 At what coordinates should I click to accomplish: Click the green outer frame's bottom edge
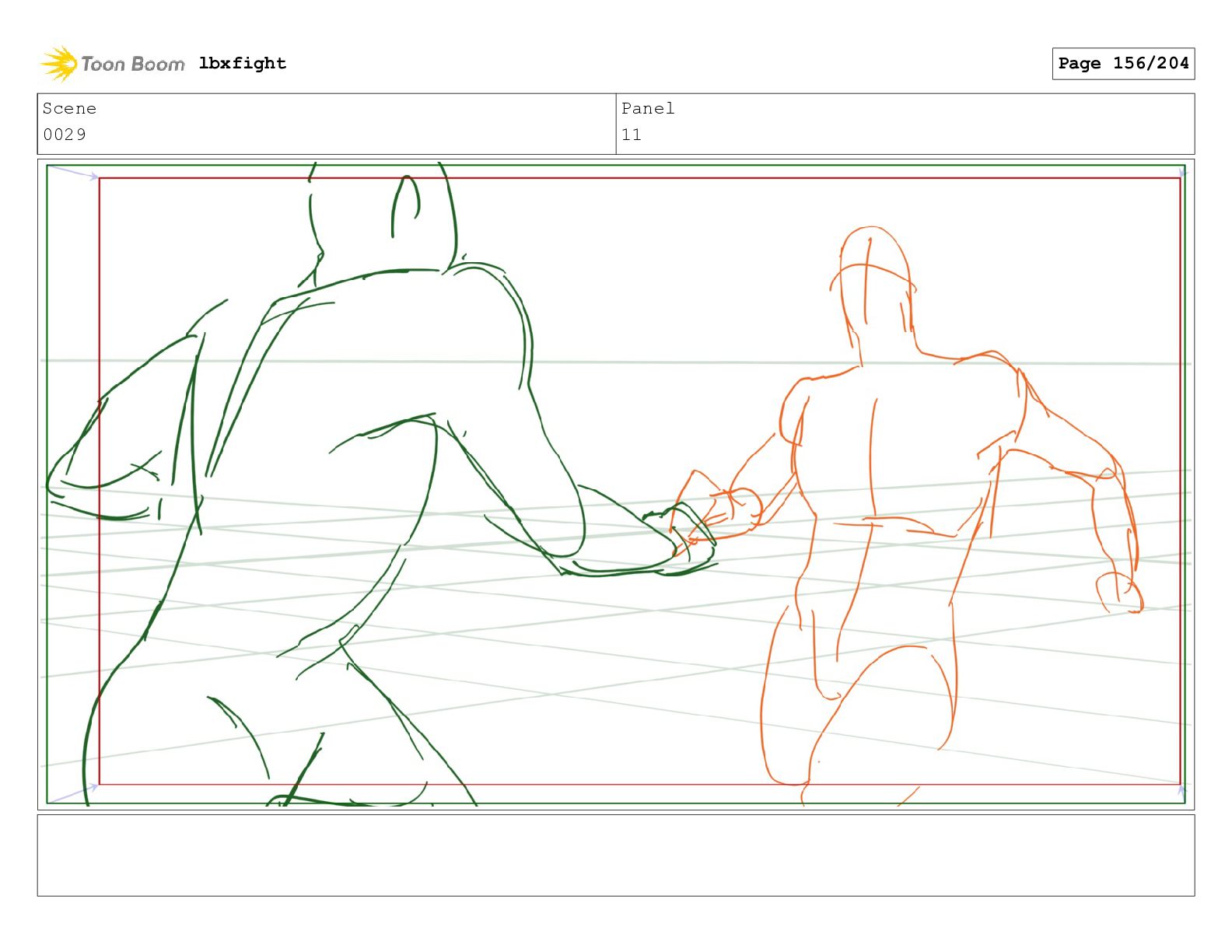point(616,803)
